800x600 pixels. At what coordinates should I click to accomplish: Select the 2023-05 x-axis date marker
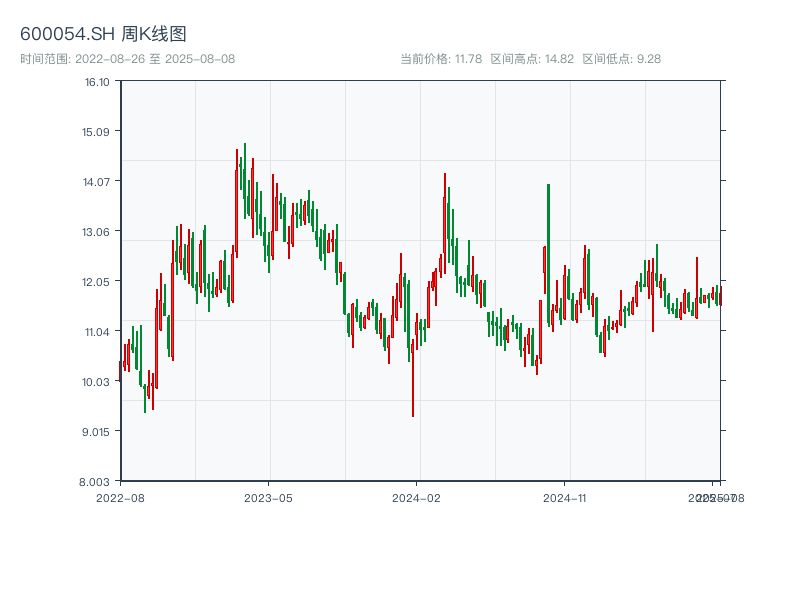click(268, 497)
